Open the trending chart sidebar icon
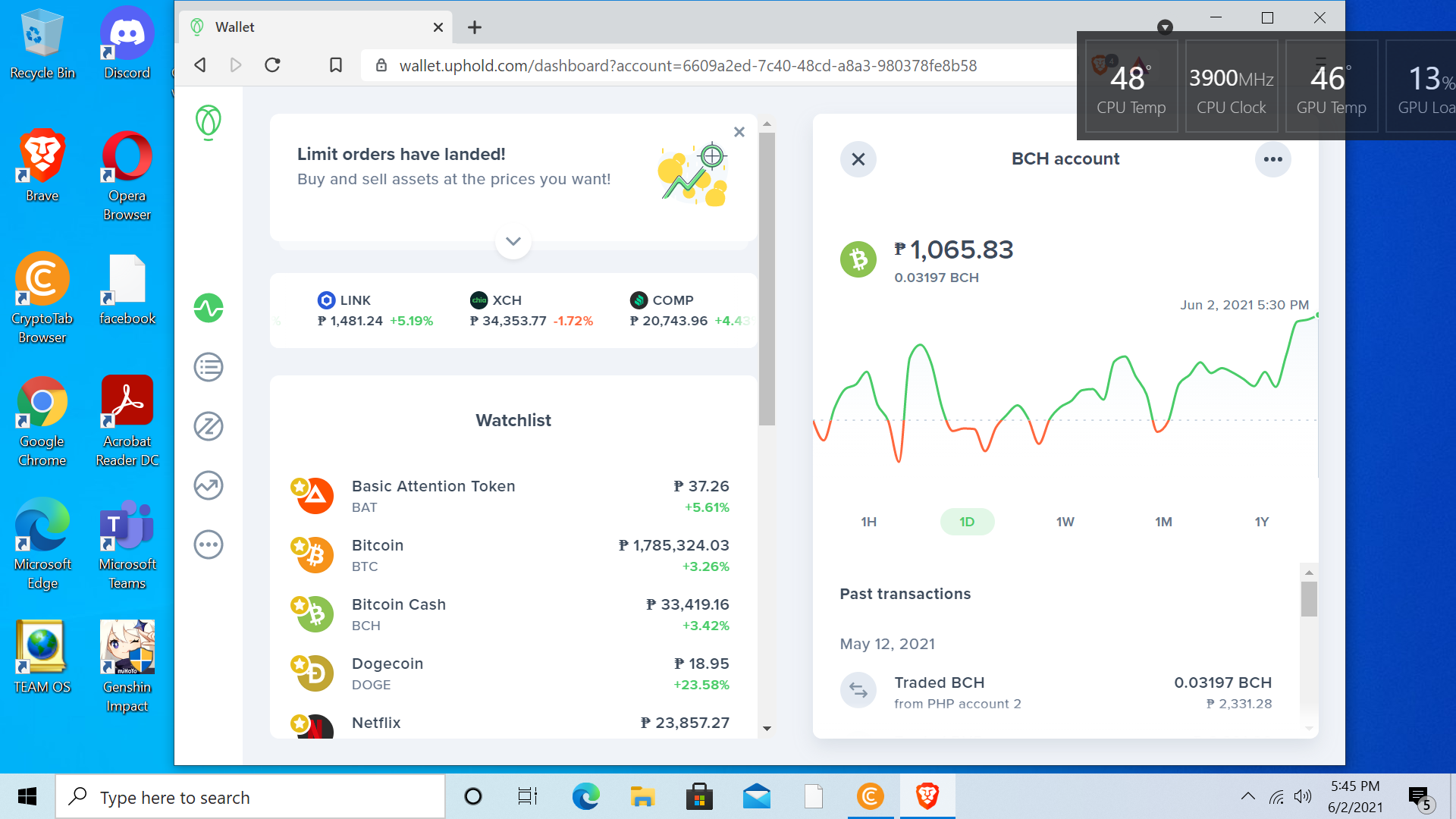Viewport: 1456px width, 819px height. pos(209,486)
